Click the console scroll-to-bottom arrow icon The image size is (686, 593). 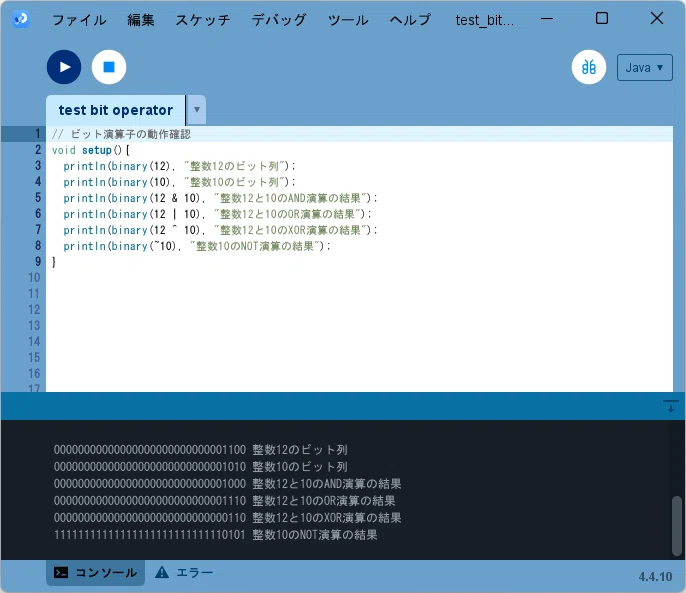tap(671, 406)
